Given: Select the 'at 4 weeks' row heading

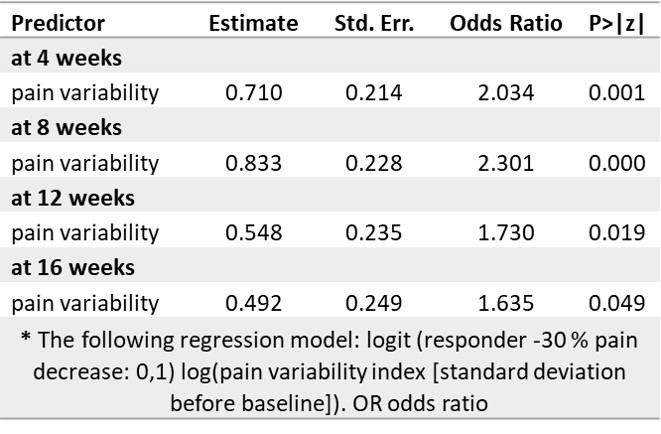Looking at the screenshot, I should tap(66, 58).
